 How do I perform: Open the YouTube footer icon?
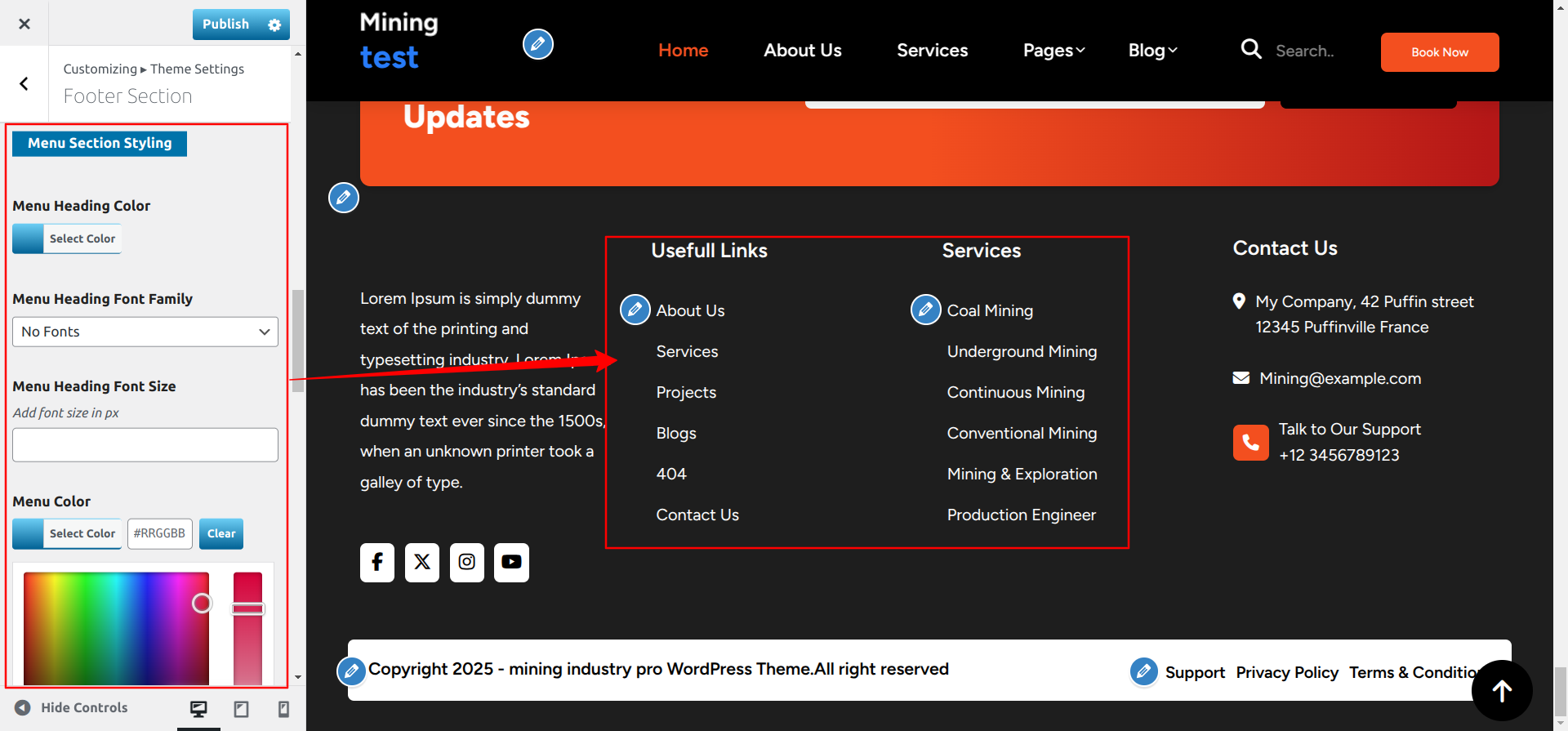511,562
